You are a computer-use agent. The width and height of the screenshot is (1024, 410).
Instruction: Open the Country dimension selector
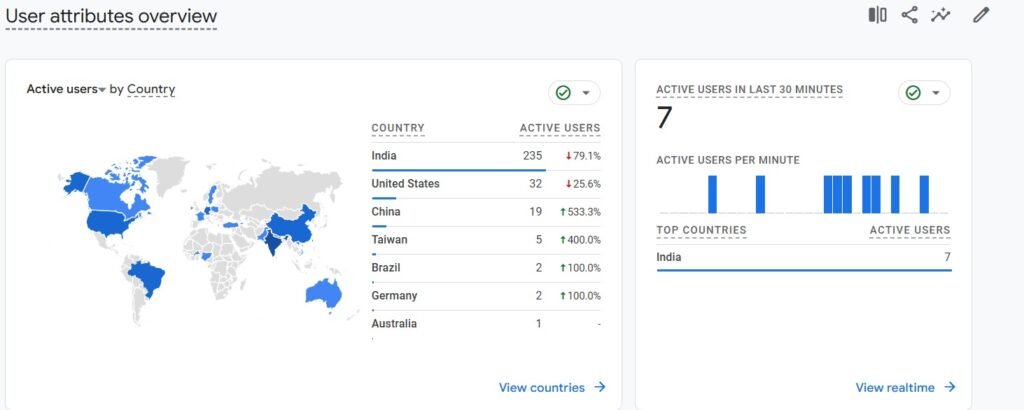click(x=151, y=89)
